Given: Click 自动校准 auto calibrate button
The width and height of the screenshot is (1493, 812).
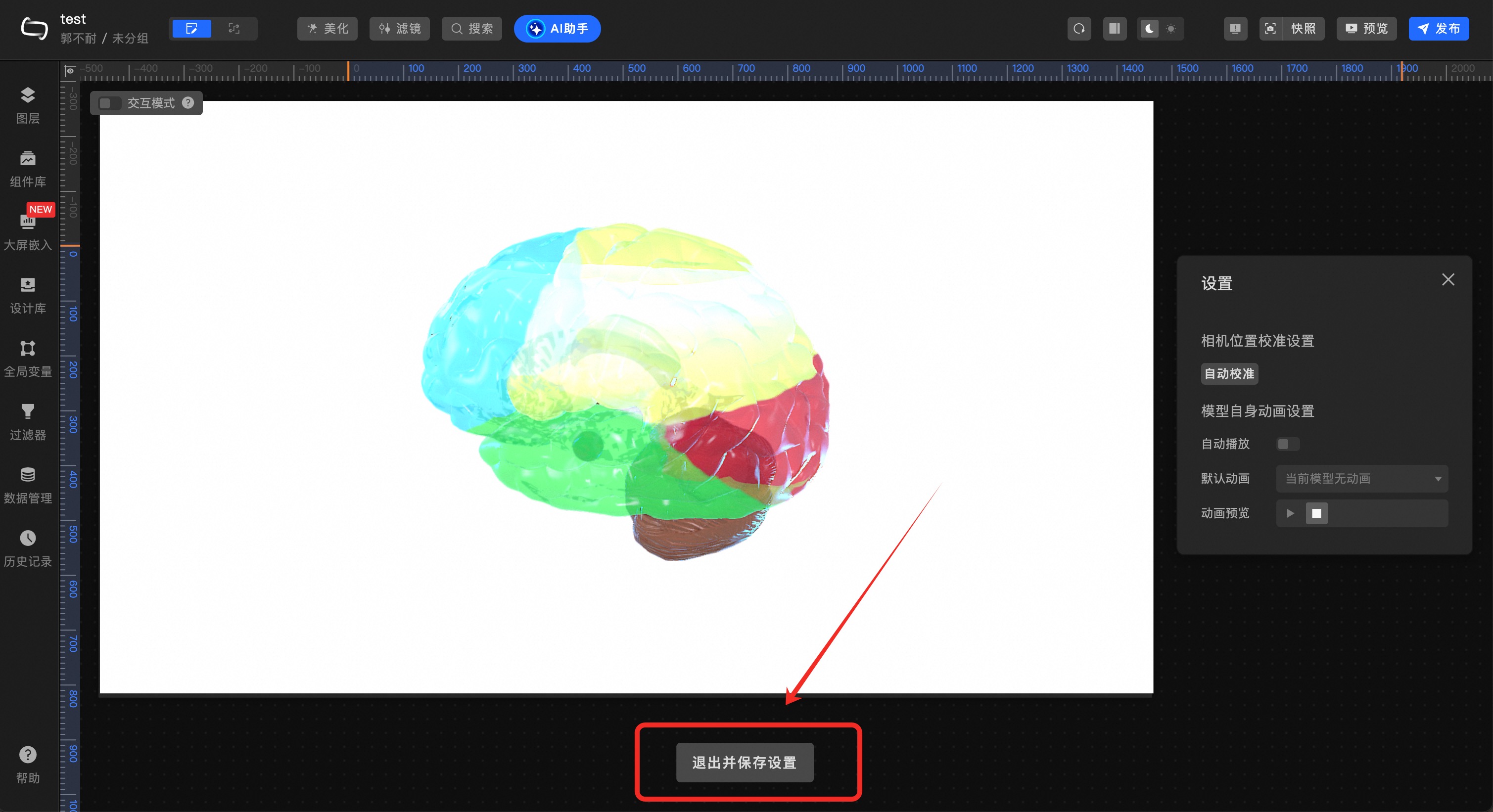Looking at the screenshot, I should tap(1229, 373).
